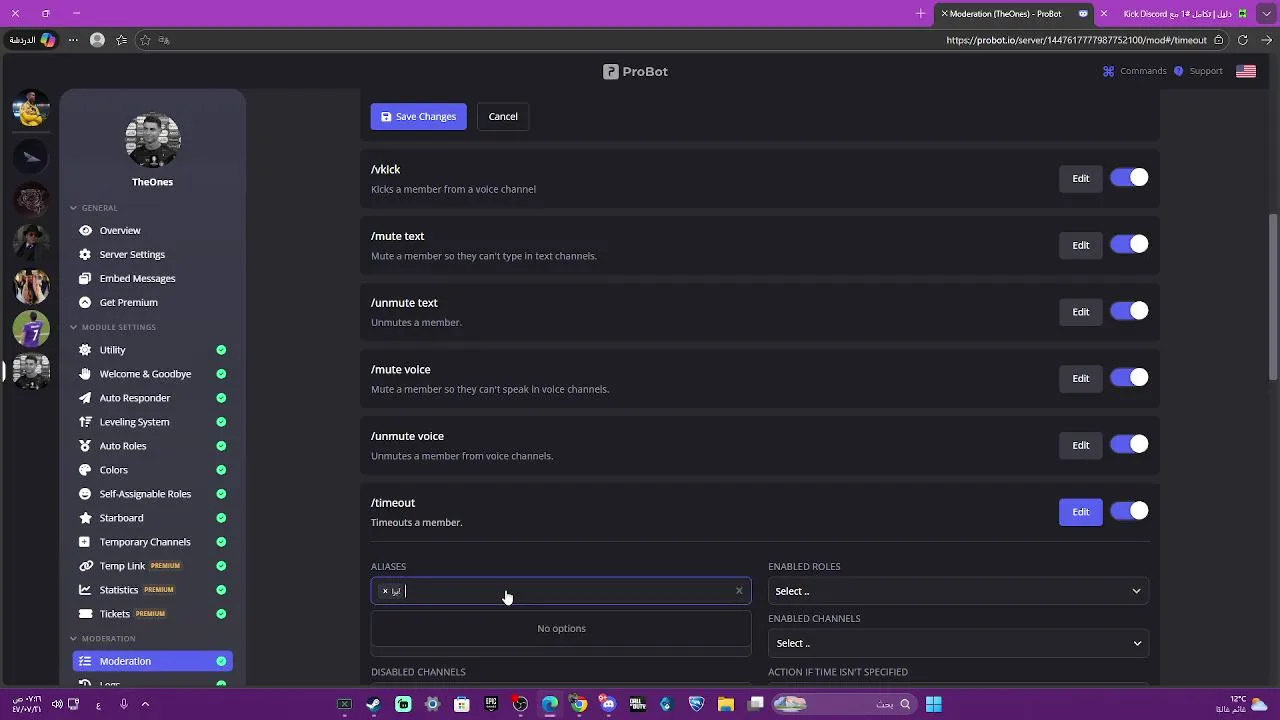1280x720 pixels.
Task: Toggle the Moderation module status indicator
Action: pos(221,661)
